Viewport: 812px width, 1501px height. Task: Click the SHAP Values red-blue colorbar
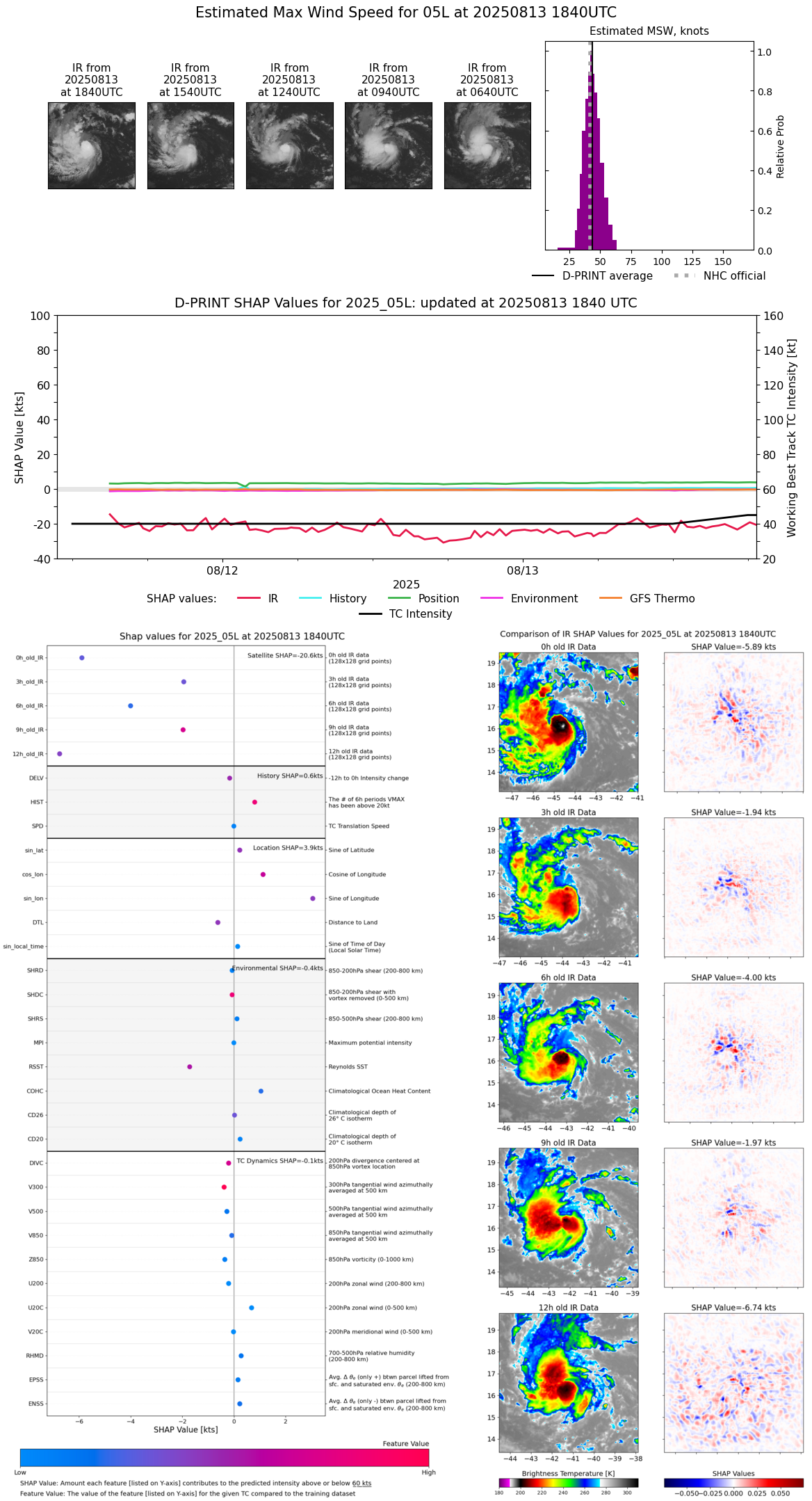(733, 1482)
